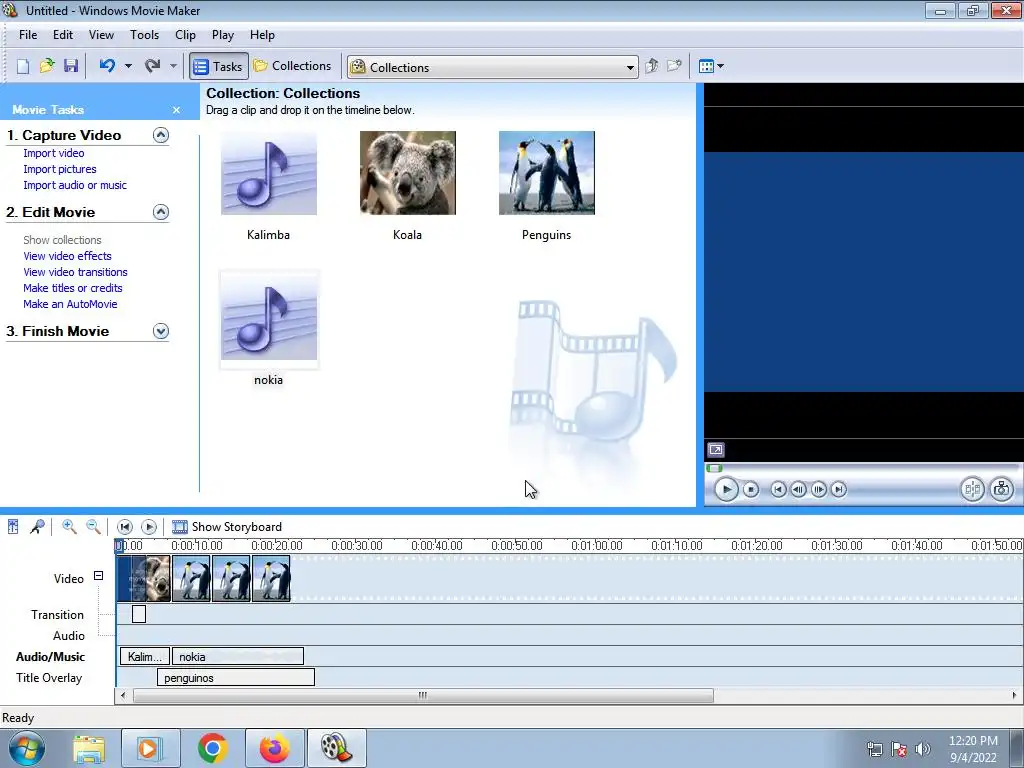Screen dimensions: 1024x768
Task: Open View video transitions link
Action: pyautogui.click(x=76, y=272)
